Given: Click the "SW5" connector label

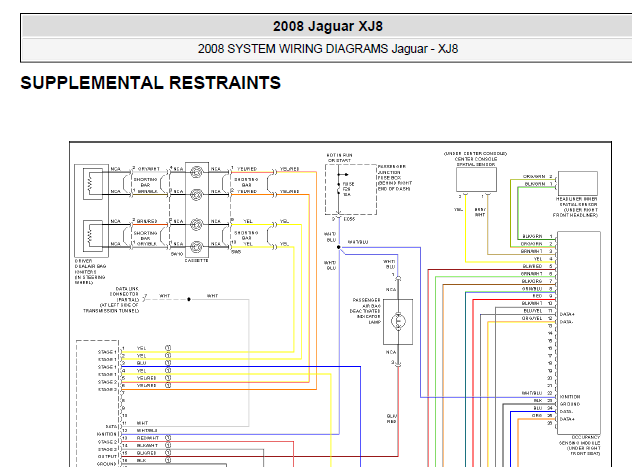Looking at the screenshot, I should pyautogui.click(x=236, y=252).
